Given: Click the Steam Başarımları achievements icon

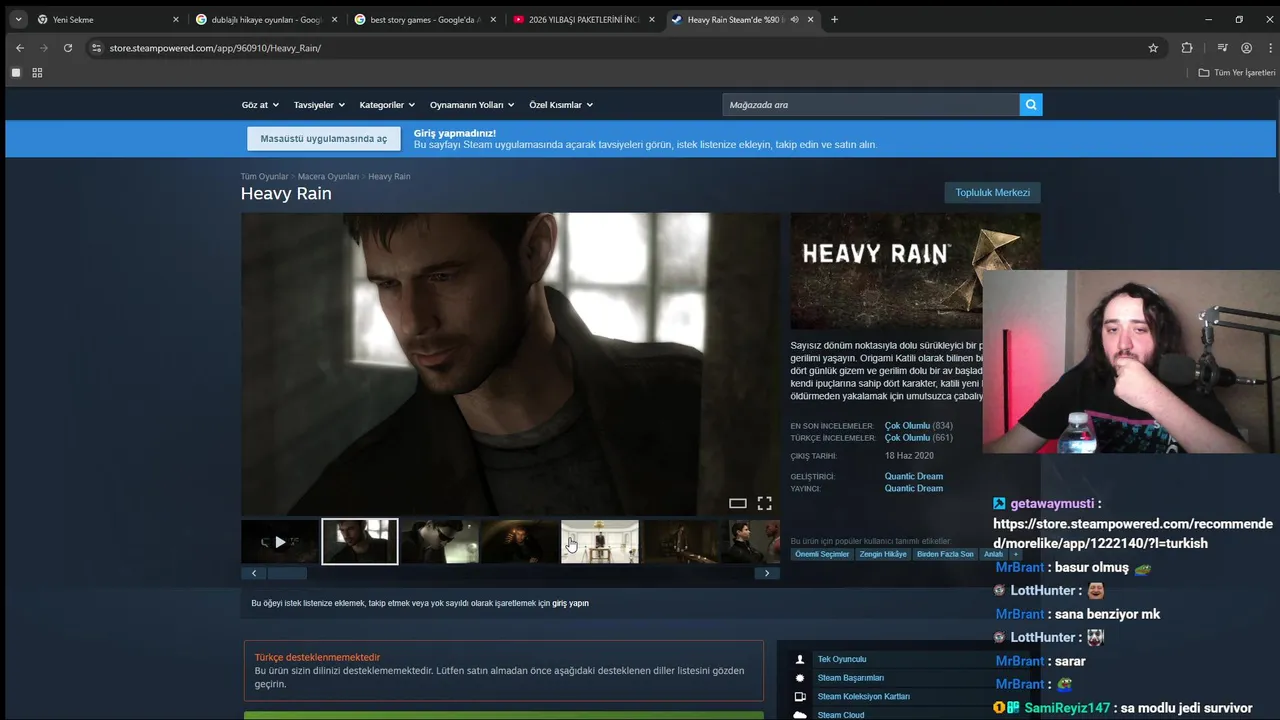Looking at the screenshot, I should coord(799,678).
